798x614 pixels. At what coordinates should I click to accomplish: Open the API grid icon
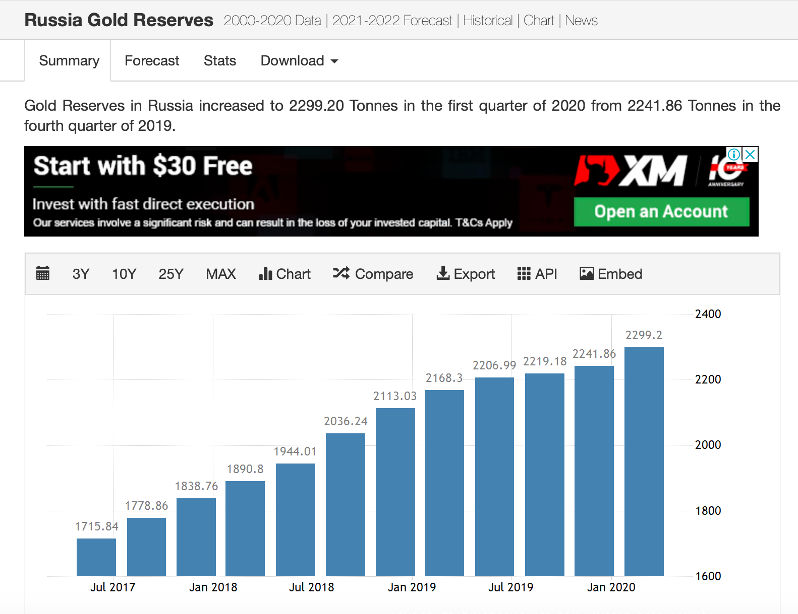coord(524,274)
